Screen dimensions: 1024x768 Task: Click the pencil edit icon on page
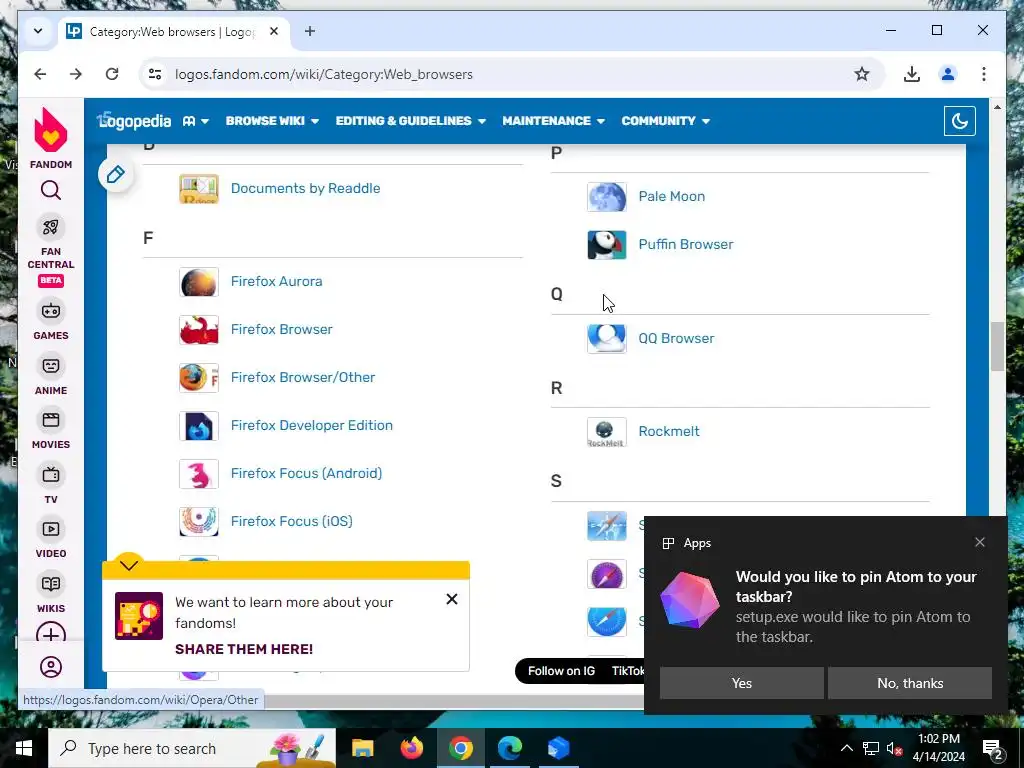pyautogui.click(x=116, y=174)
